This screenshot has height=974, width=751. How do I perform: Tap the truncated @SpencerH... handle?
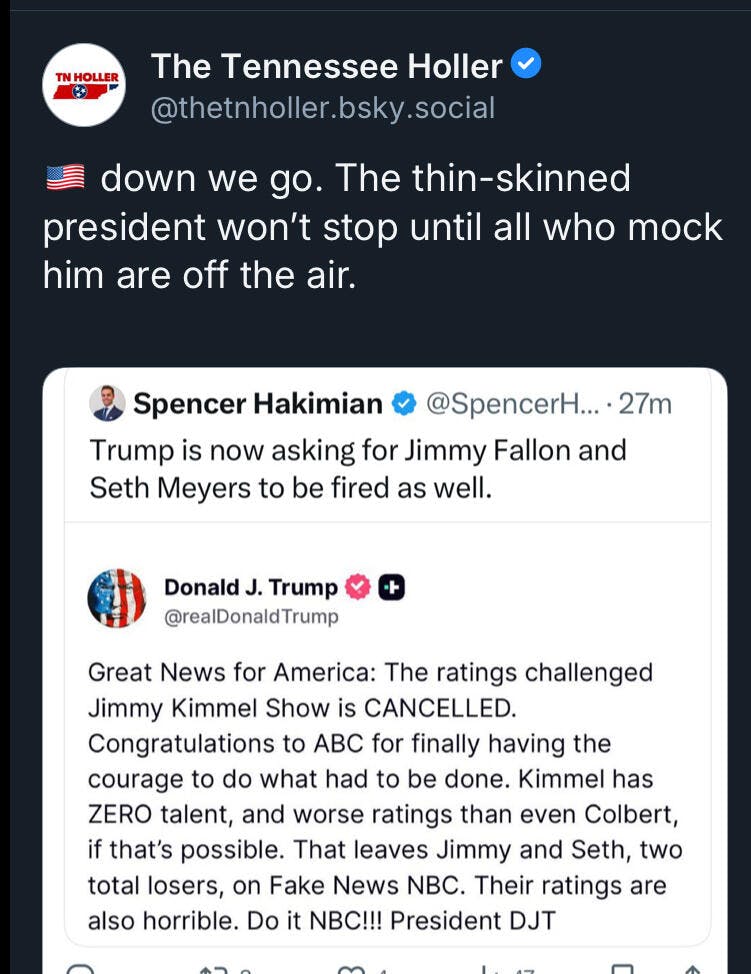(509, 404)
